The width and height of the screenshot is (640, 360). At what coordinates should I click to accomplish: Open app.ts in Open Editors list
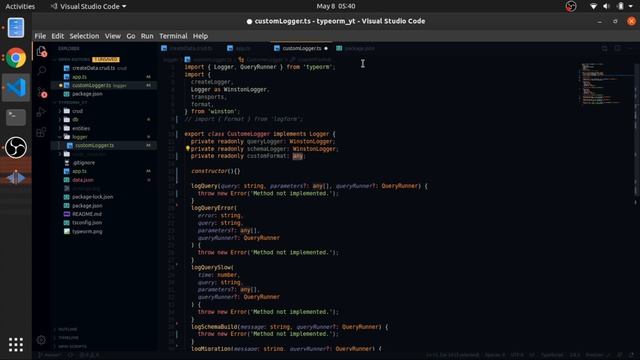[x=79, y=77]
